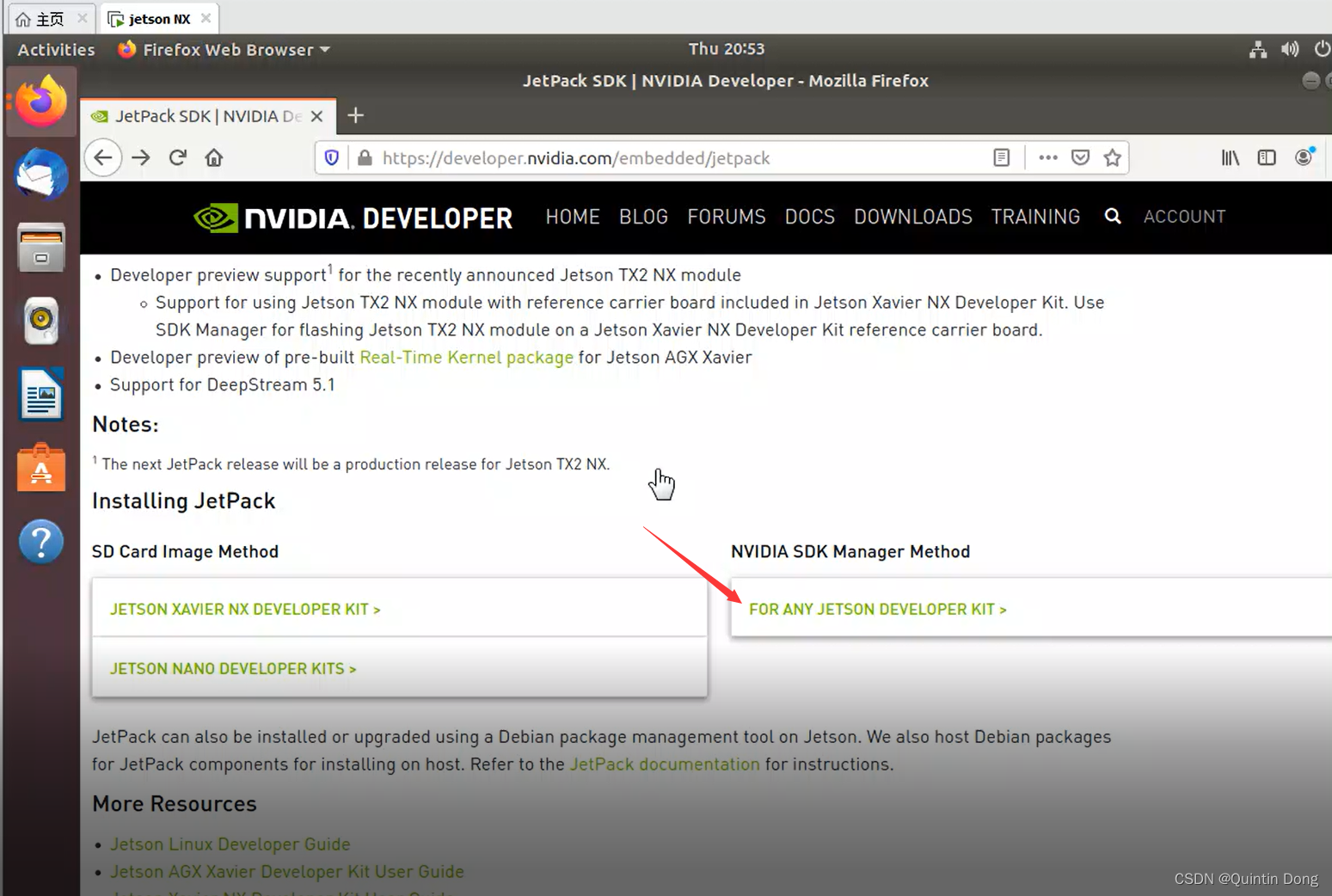Click the NVIDIA site search icon
Viewport: 1332px width, 896px height.
click(x=1113, y=217)
